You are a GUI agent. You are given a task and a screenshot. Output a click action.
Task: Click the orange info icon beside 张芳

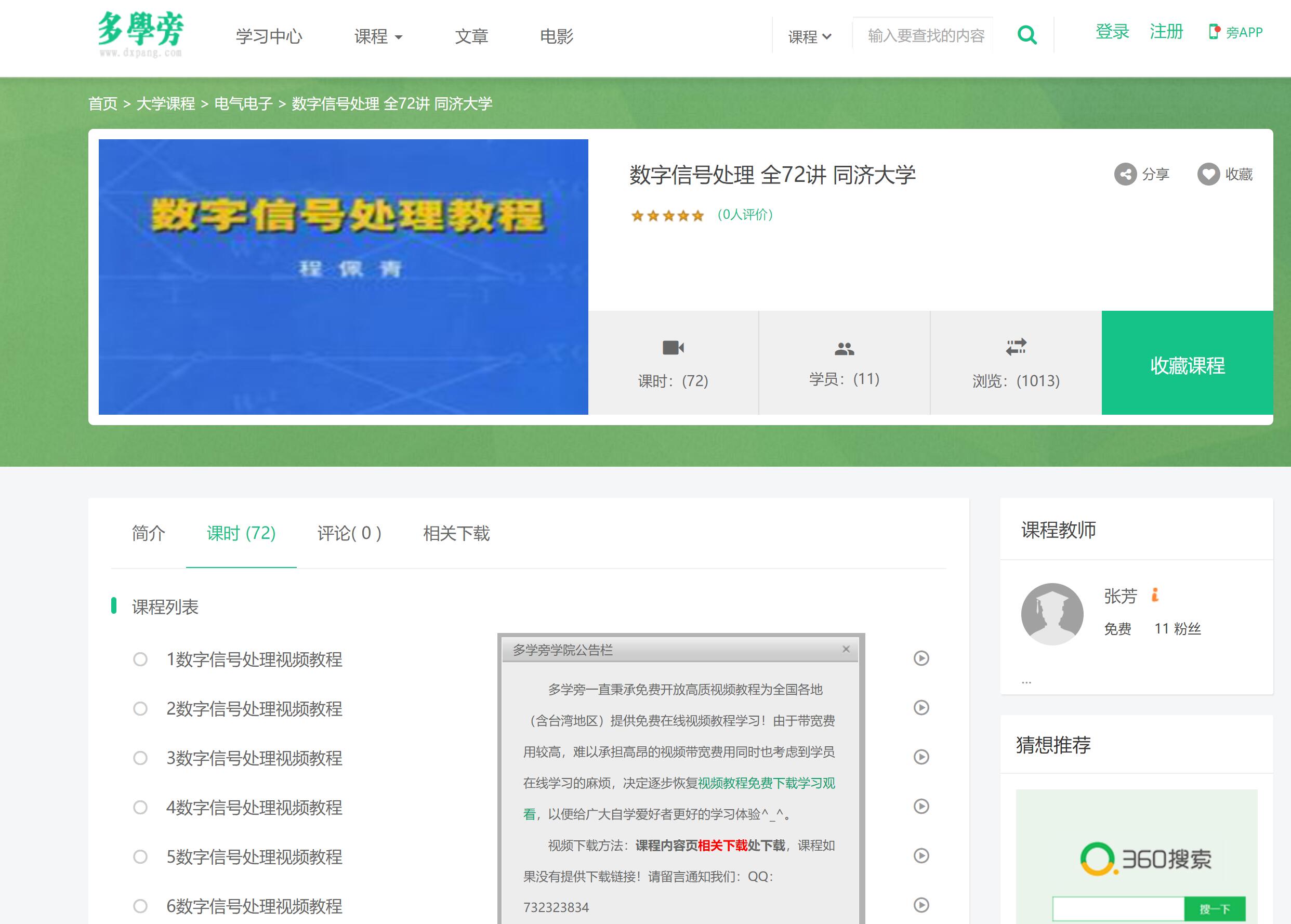[x=1155, y=595]
